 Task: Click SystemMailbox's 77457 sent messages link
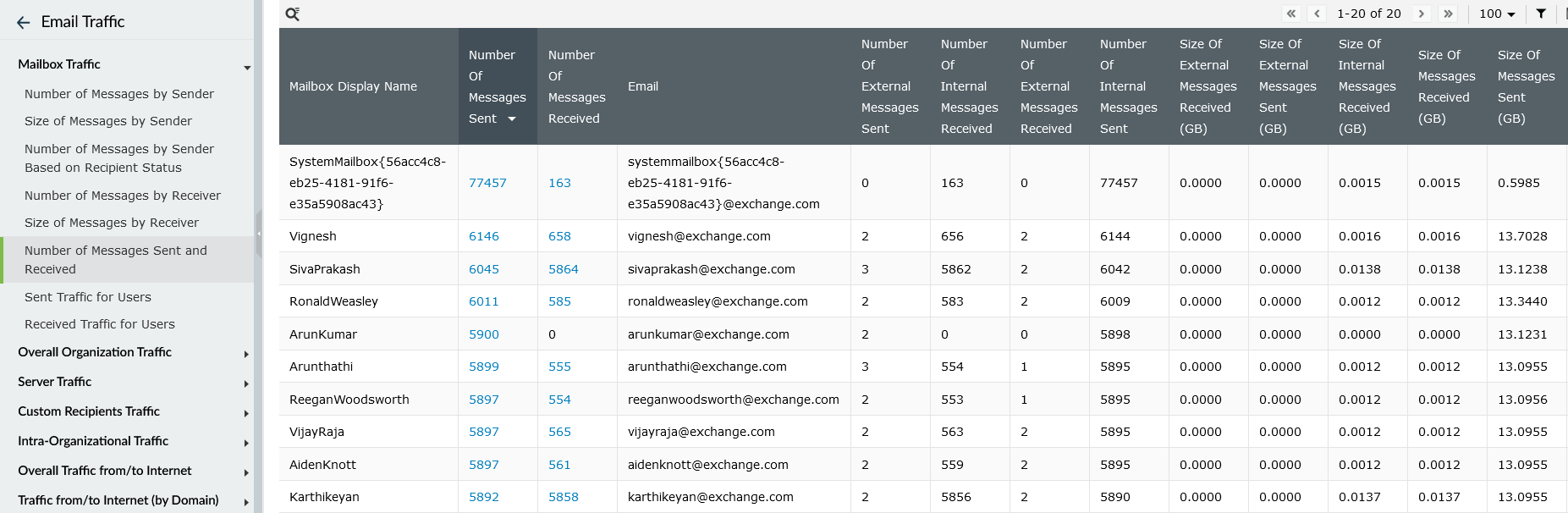tap(487, 183)
